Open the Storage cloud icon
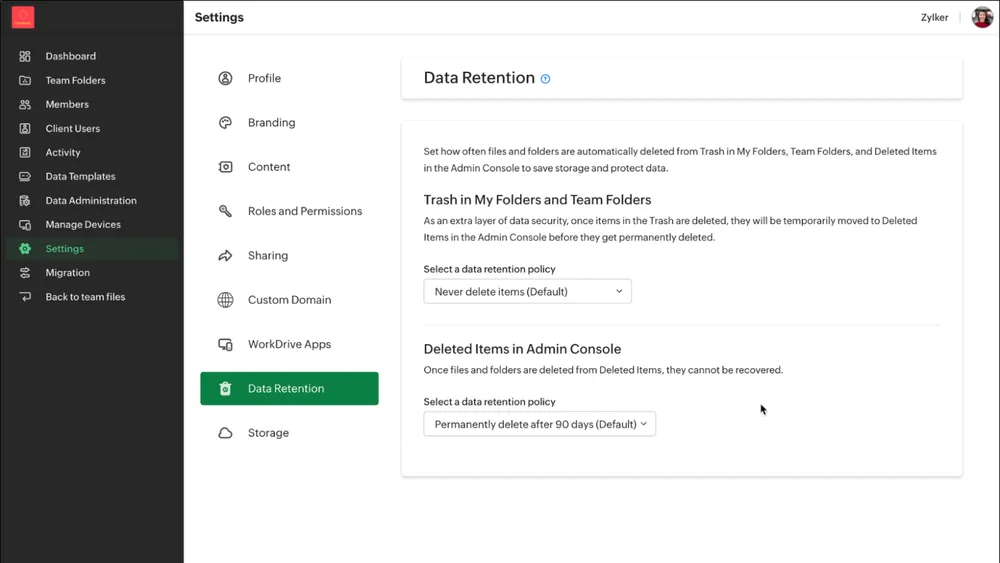This screenshot has height=563, width=1000. (225, 433)
